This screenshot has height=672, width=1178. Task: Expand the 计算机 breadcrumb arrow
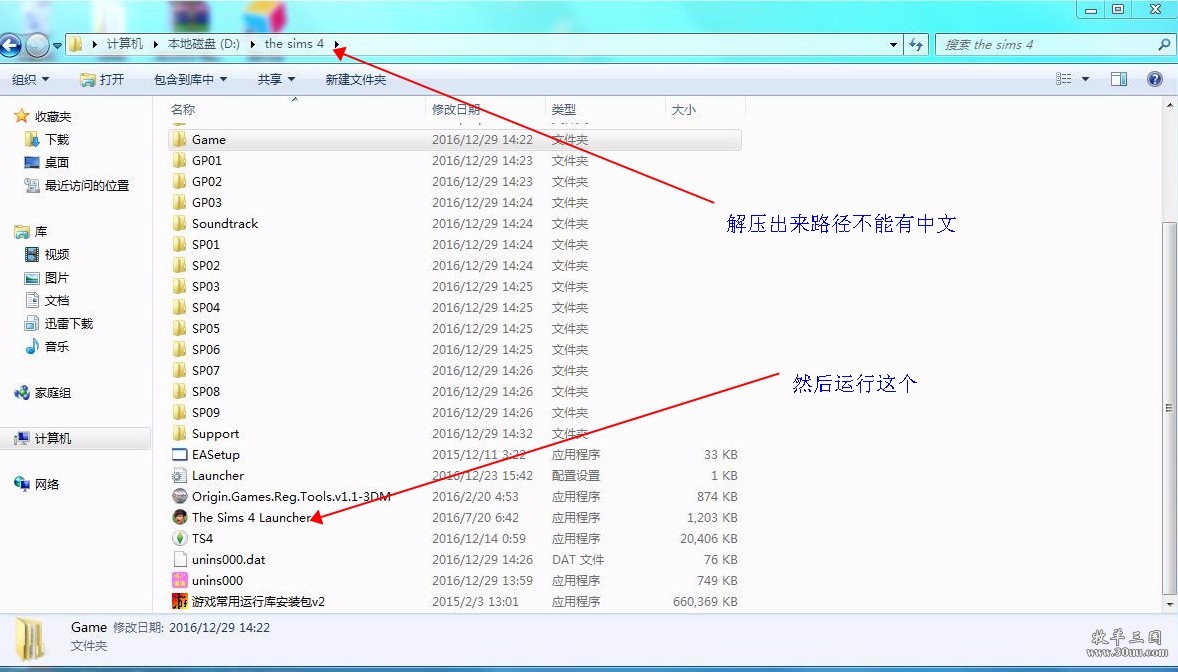[x=156, y=44]
